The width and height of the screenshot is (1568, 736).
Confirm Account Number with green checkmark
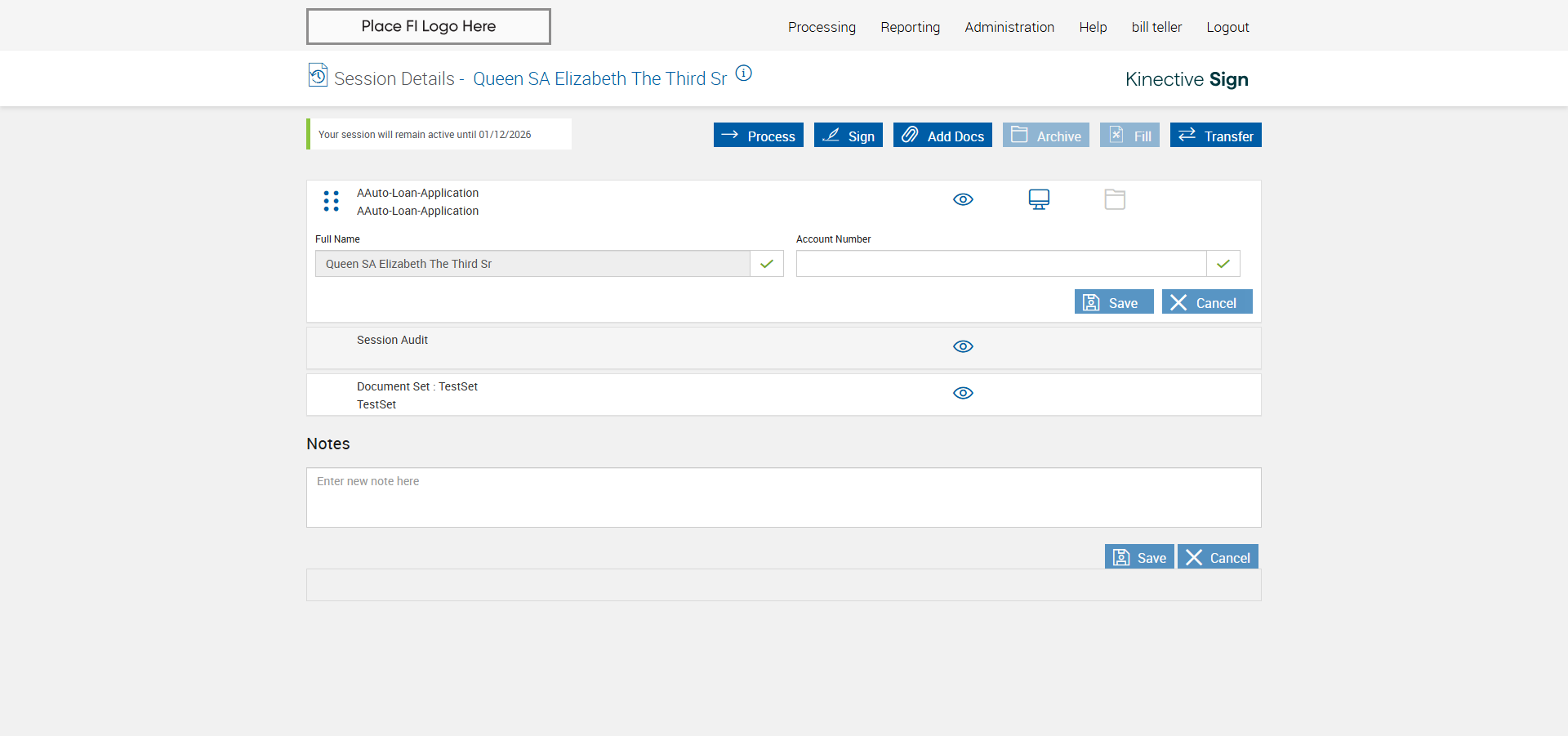(x=1223, y=264)
